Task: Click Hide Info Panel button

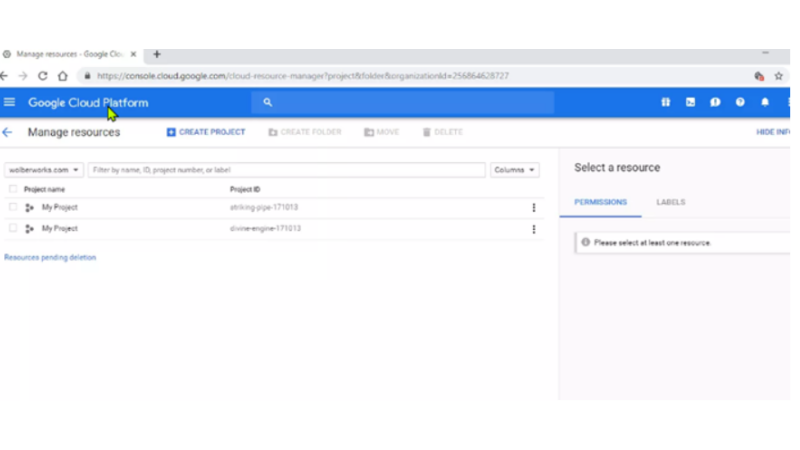Action: 772,132
